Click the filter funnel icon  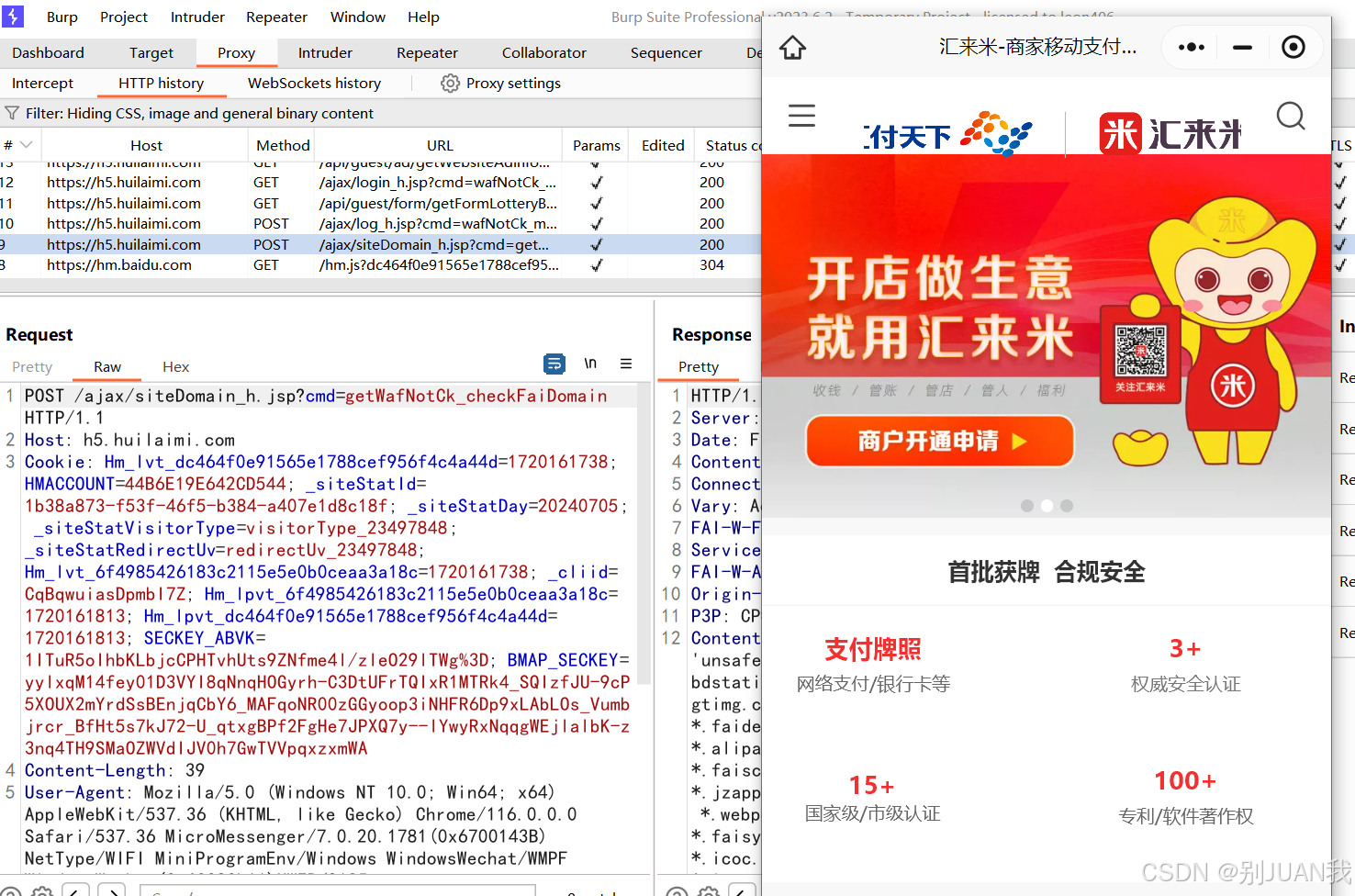point(12,113)
